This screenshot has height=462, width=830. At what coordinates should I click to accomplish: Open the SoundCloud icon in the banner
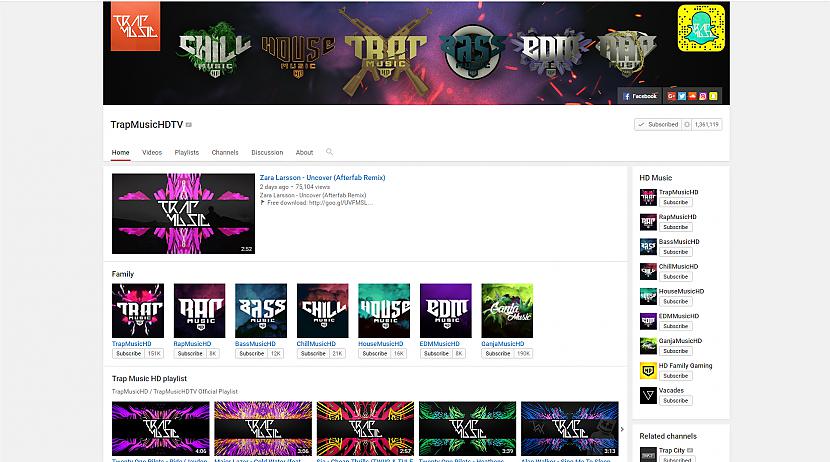click(692, 96)
